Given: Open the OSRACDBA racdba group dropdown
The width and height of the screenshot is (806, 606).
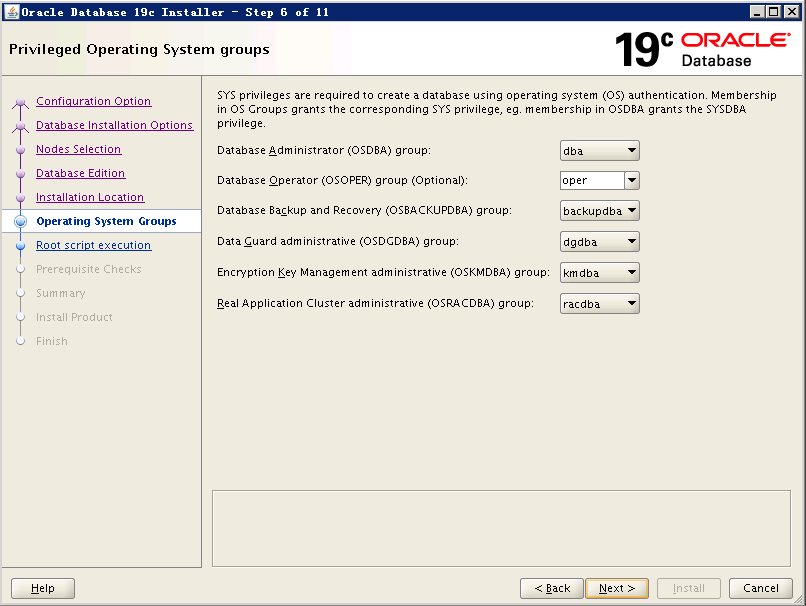Looking at the screenshot, I should coord(599,304).
